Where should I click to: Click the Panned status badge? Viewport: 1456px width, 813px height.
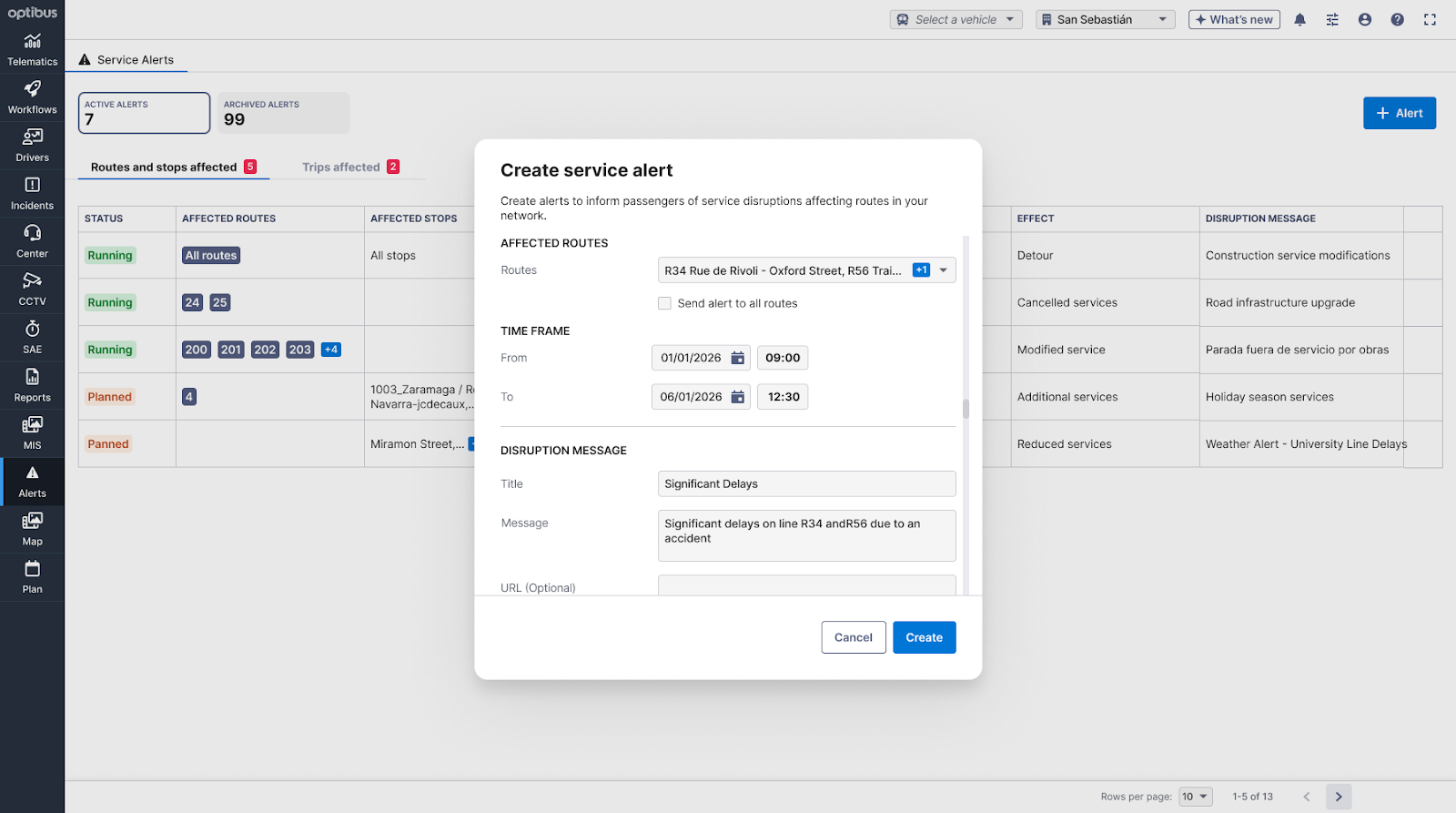[108, 444]
